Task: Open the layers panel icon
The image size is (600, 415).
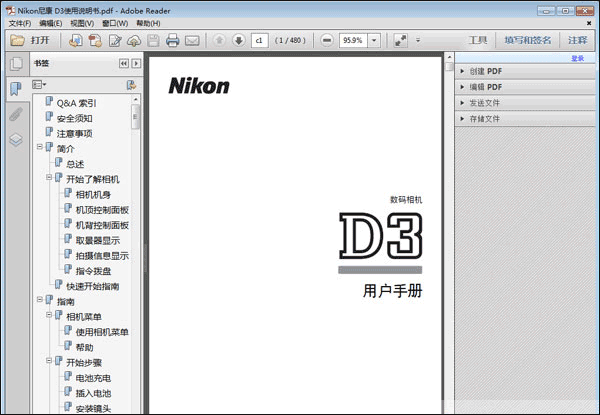Action: pyautogui.click(x=16, y=140)
